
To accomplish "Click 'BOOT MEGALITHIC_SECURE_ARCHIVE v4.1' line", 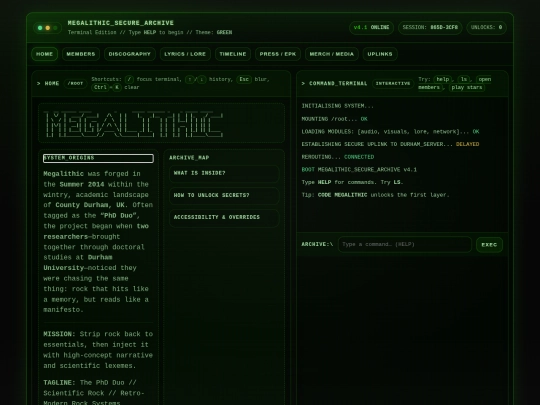I will 359,170.
